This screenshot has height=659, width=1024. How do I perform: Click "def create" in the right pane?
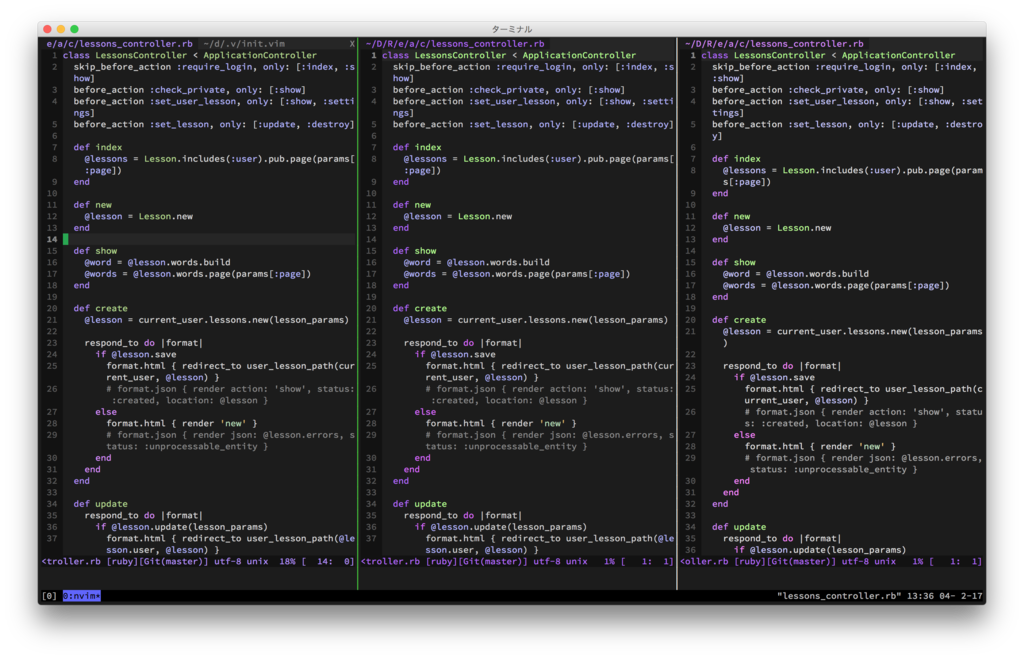(739, 320)
